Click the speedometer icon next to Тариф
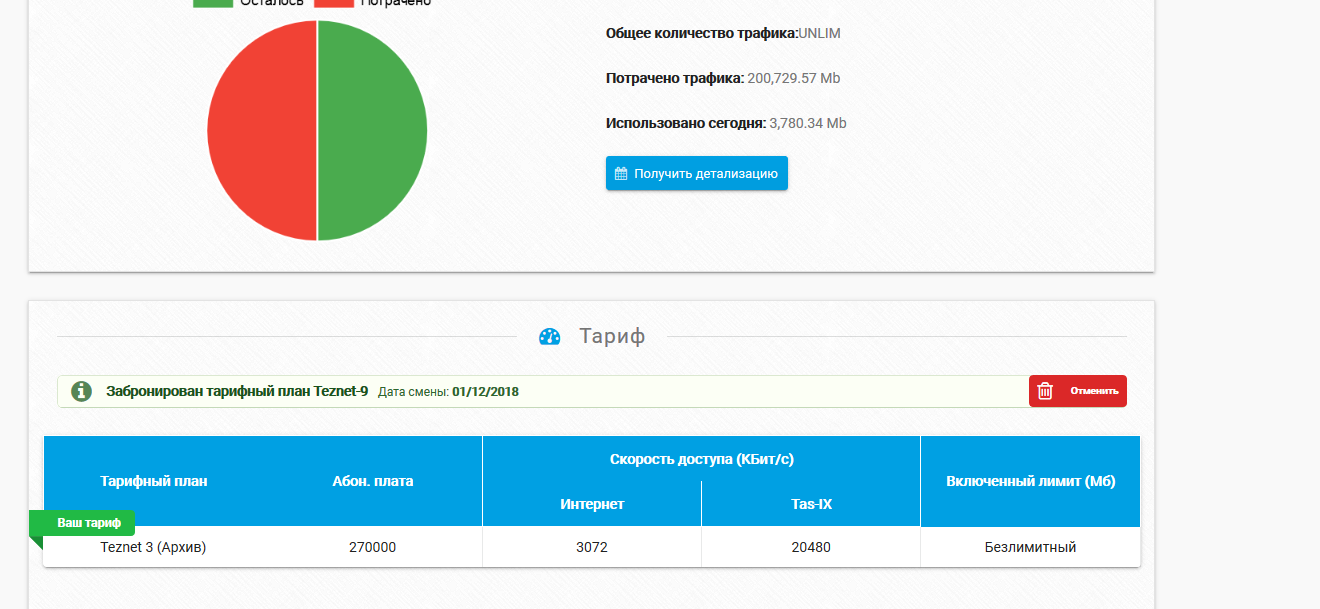 tap(549, 337)
